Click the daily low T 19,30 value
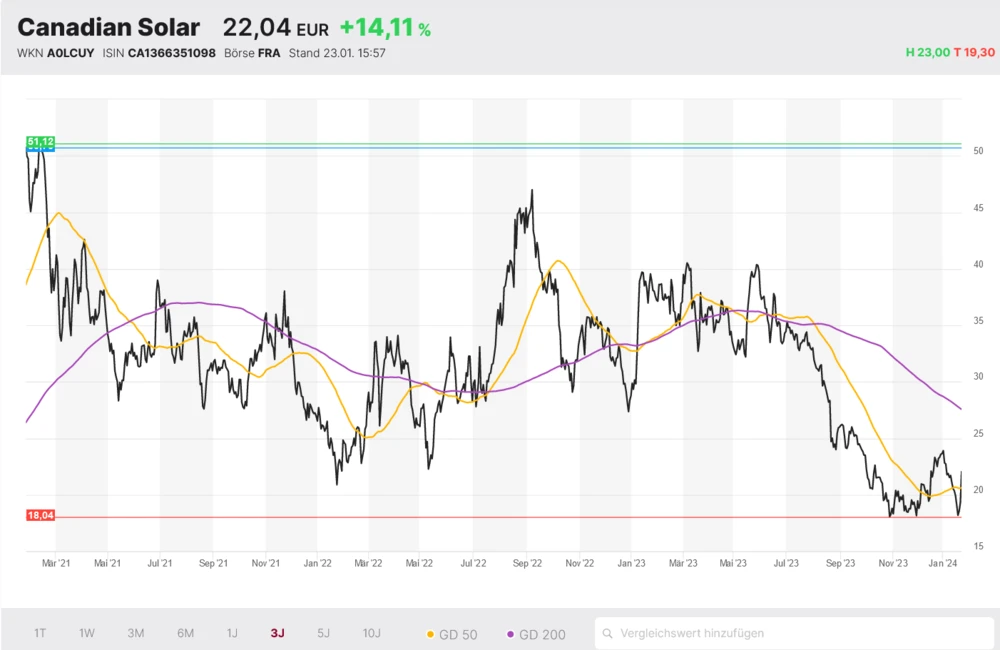 [973, 52]
